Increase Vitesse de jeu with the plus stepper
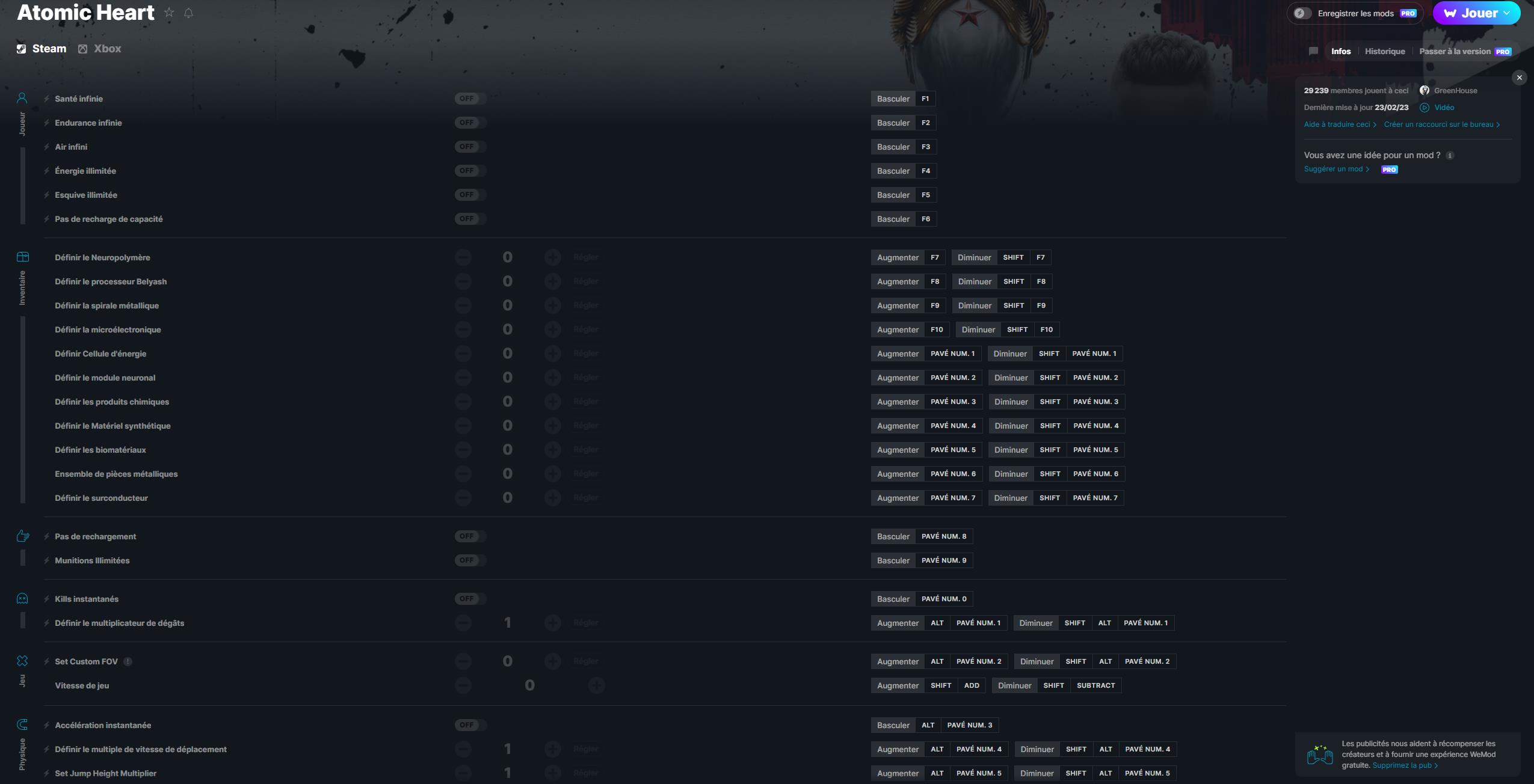This screenshot has height=784, width=1534. coord(596,685)
